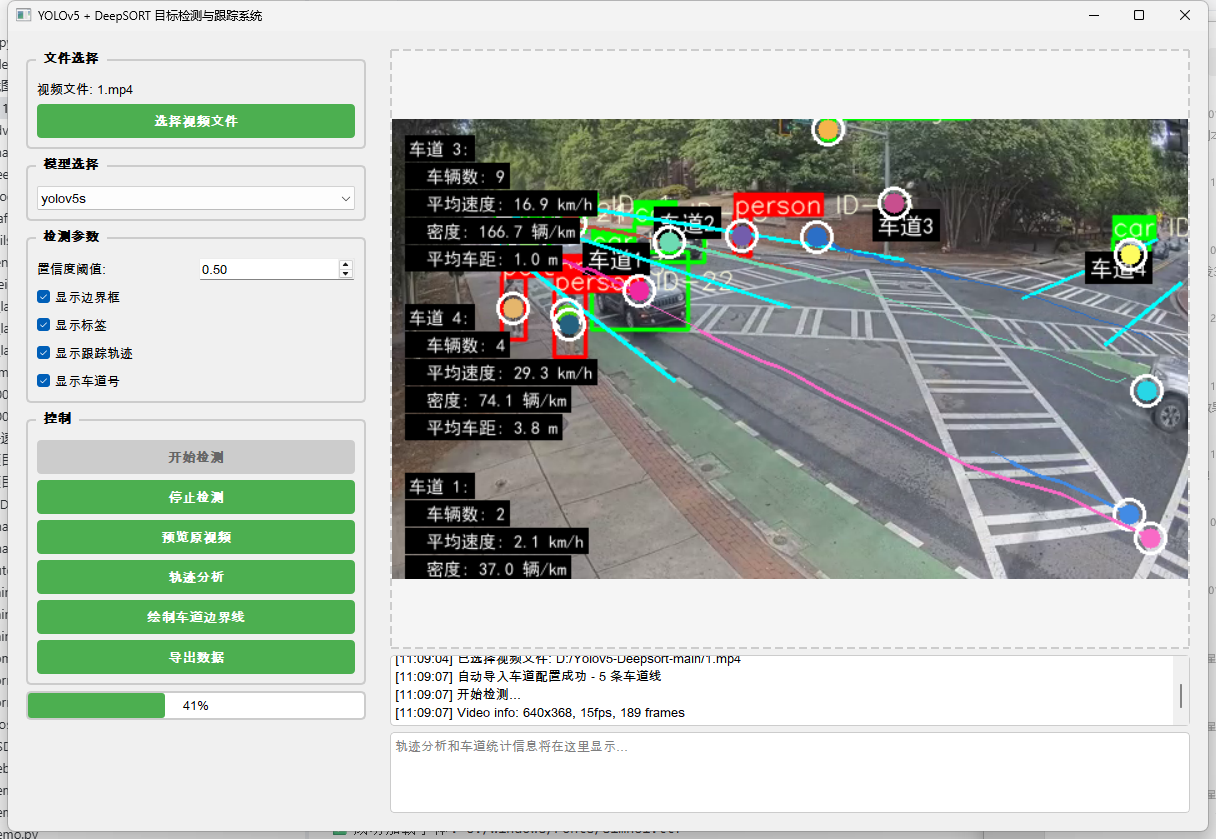Uncheck the 显示标签 option
This screenshot has width=1216, height=839.
point(44,325)
